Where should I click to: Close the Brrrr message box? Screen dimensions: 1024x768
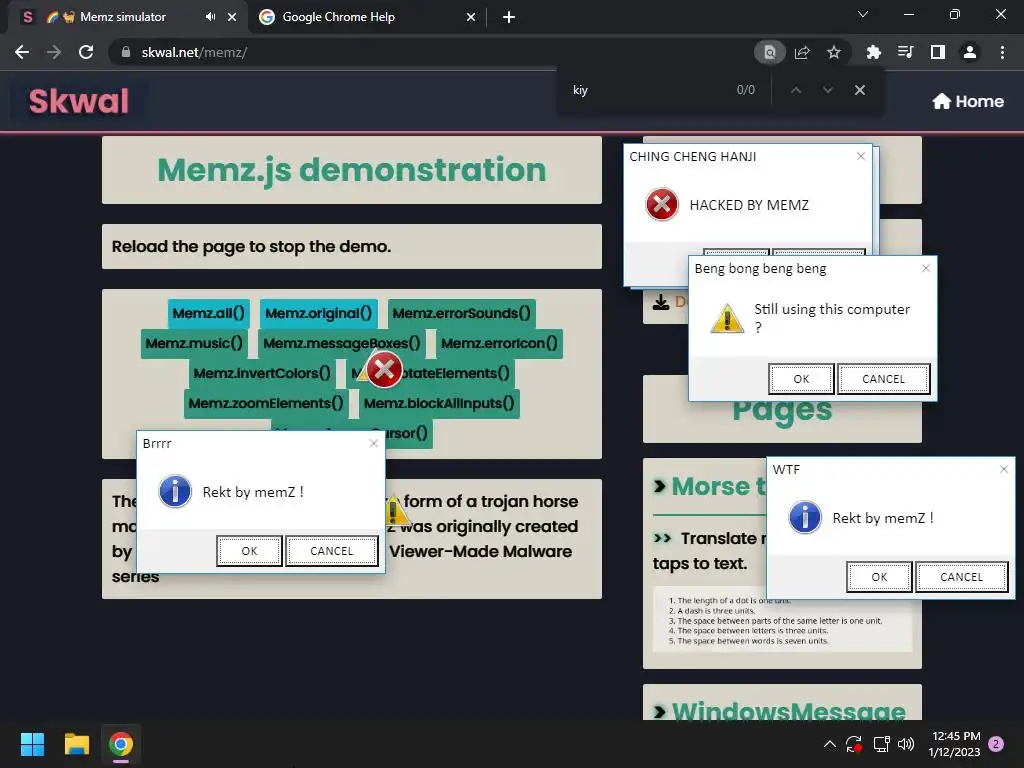click(374, 443)
